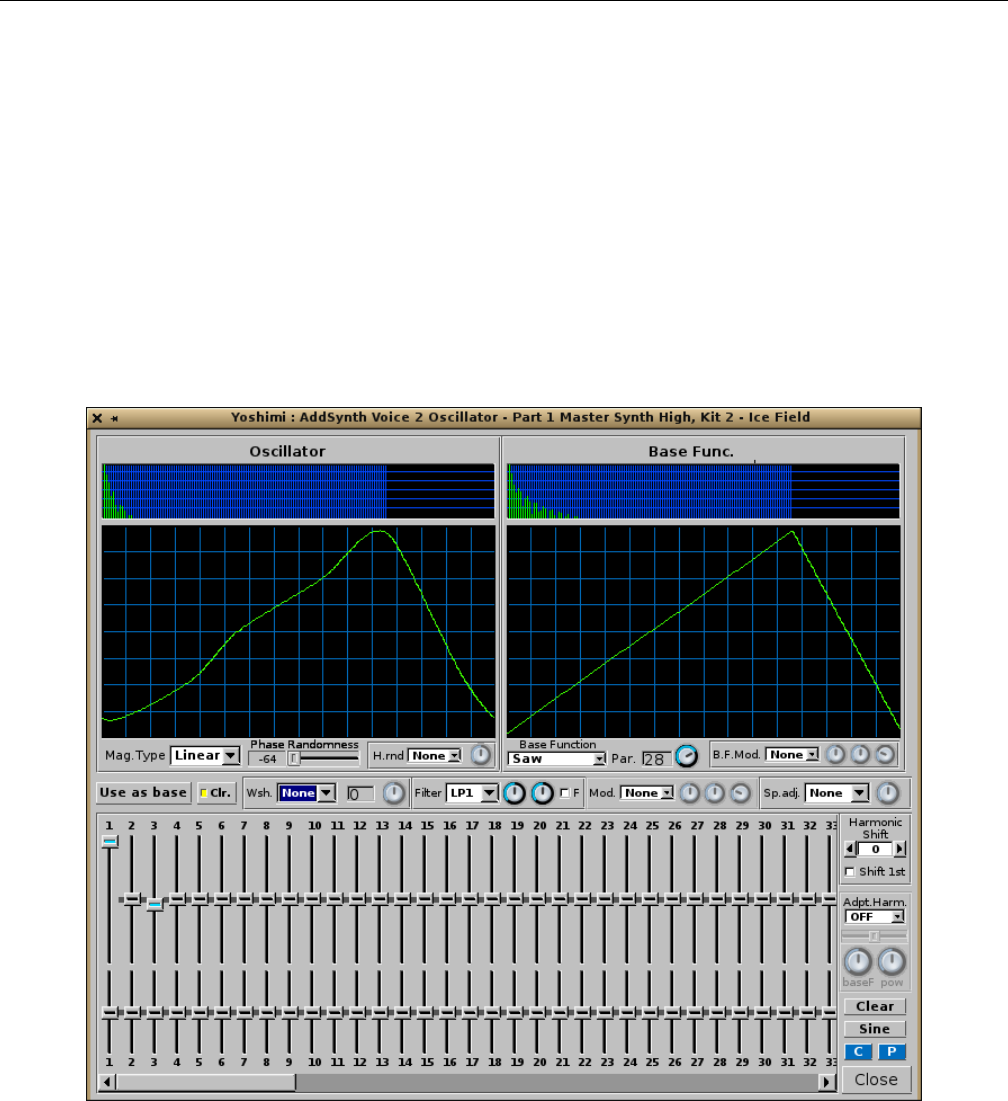Click the base function Par. knob
The width and height of the screenshot is (1008, 1101).
point(687,756)
